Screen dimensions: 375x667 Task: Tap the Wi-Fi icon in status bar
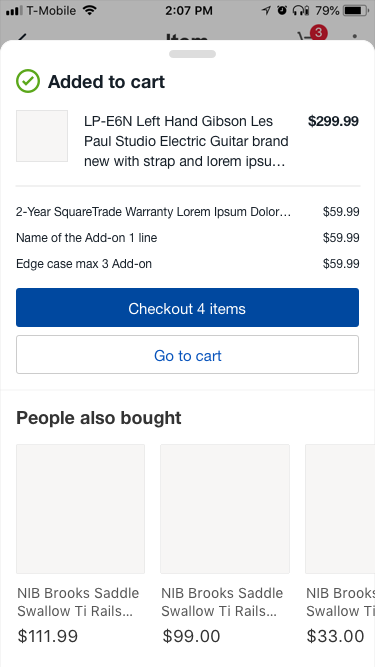(90, 10)
